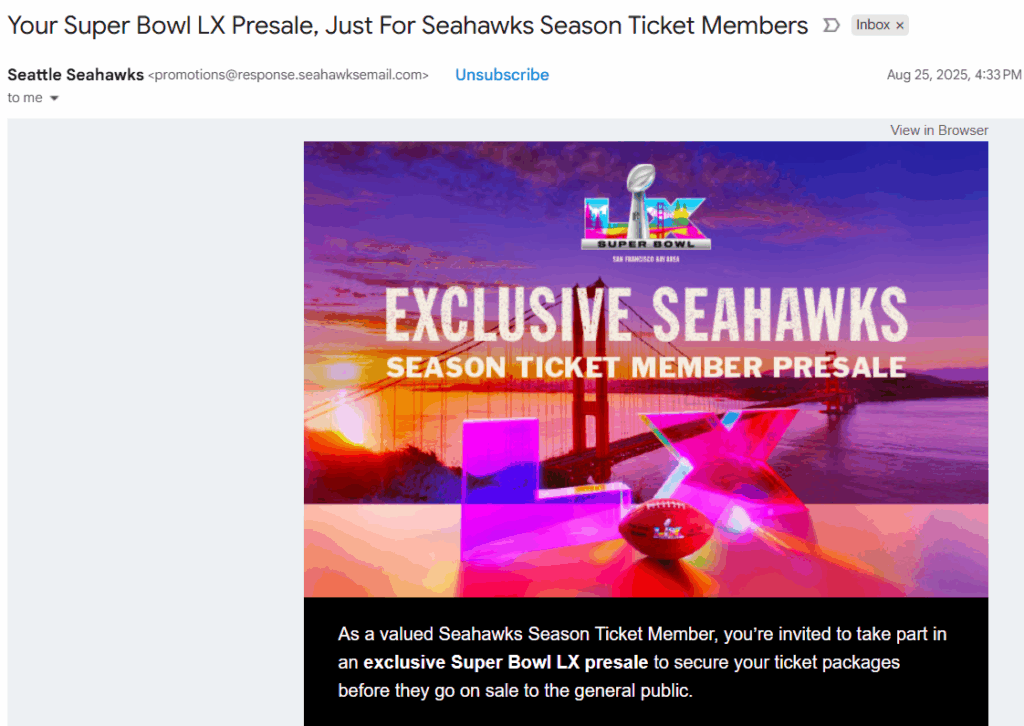The height and width of the screenshot is (726, 1024).
Task: Click the Unsubscribe link
Action: 502,75
